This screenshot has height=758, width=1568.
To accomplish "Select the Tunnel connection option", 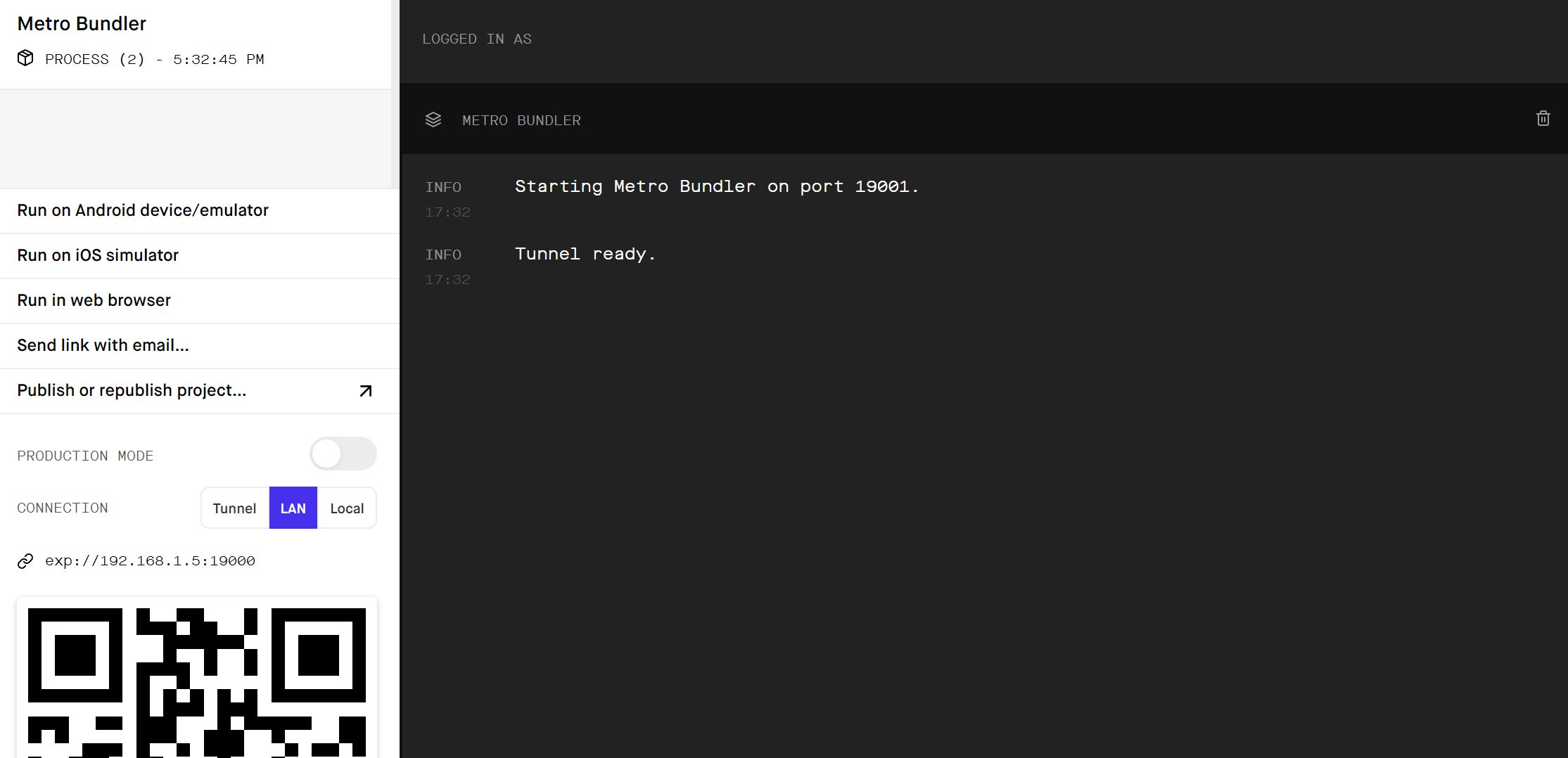I will coord(235,508).
